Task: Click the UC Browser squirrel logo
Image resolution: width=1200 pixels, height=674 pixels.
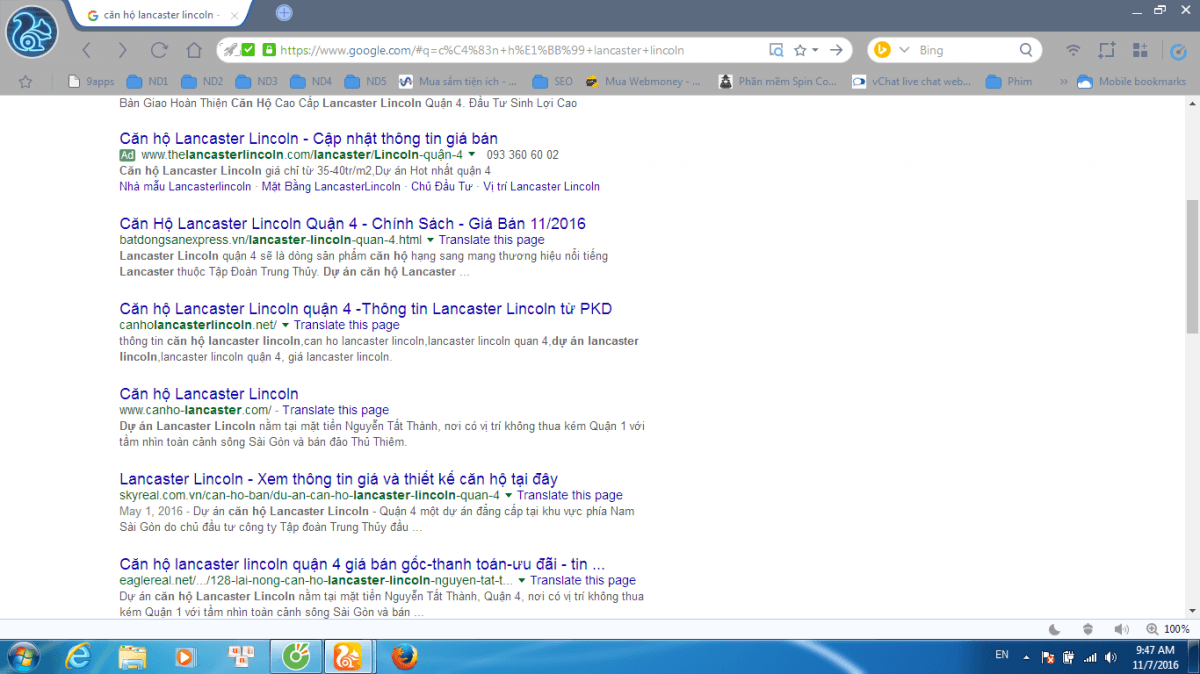Action: point(30,31)
